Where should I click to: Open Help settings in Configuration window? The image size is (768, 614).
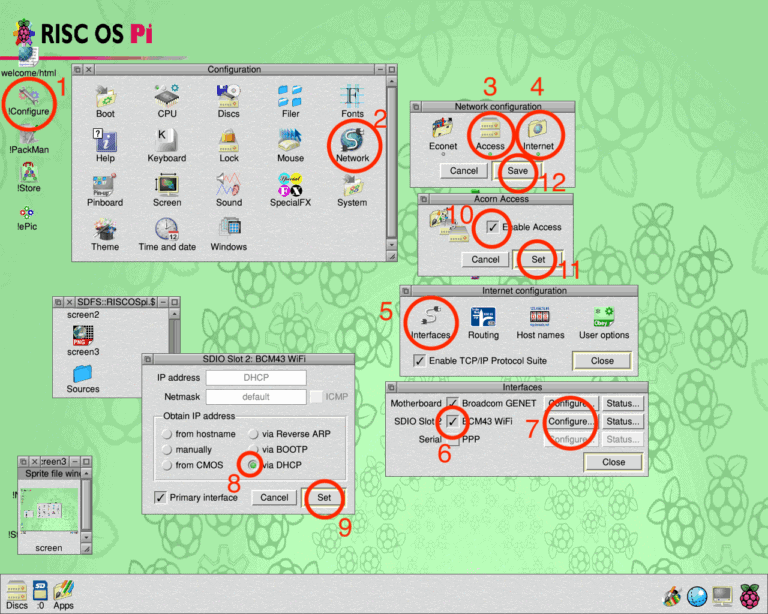click(105, 146)
